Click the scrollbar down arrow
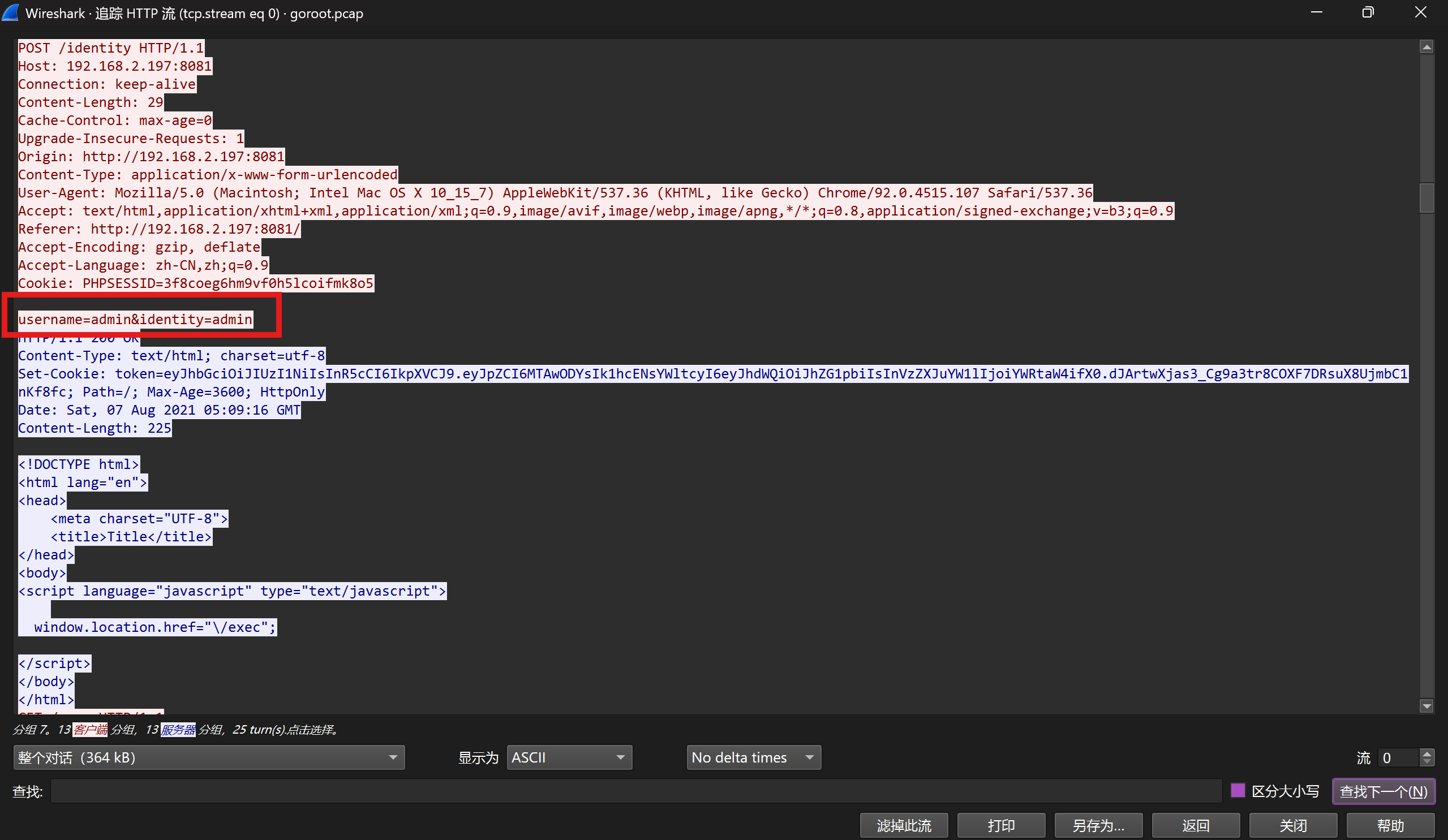Image resolution: width=1448 pixels, height=840 pixels. pos(1426,706)
